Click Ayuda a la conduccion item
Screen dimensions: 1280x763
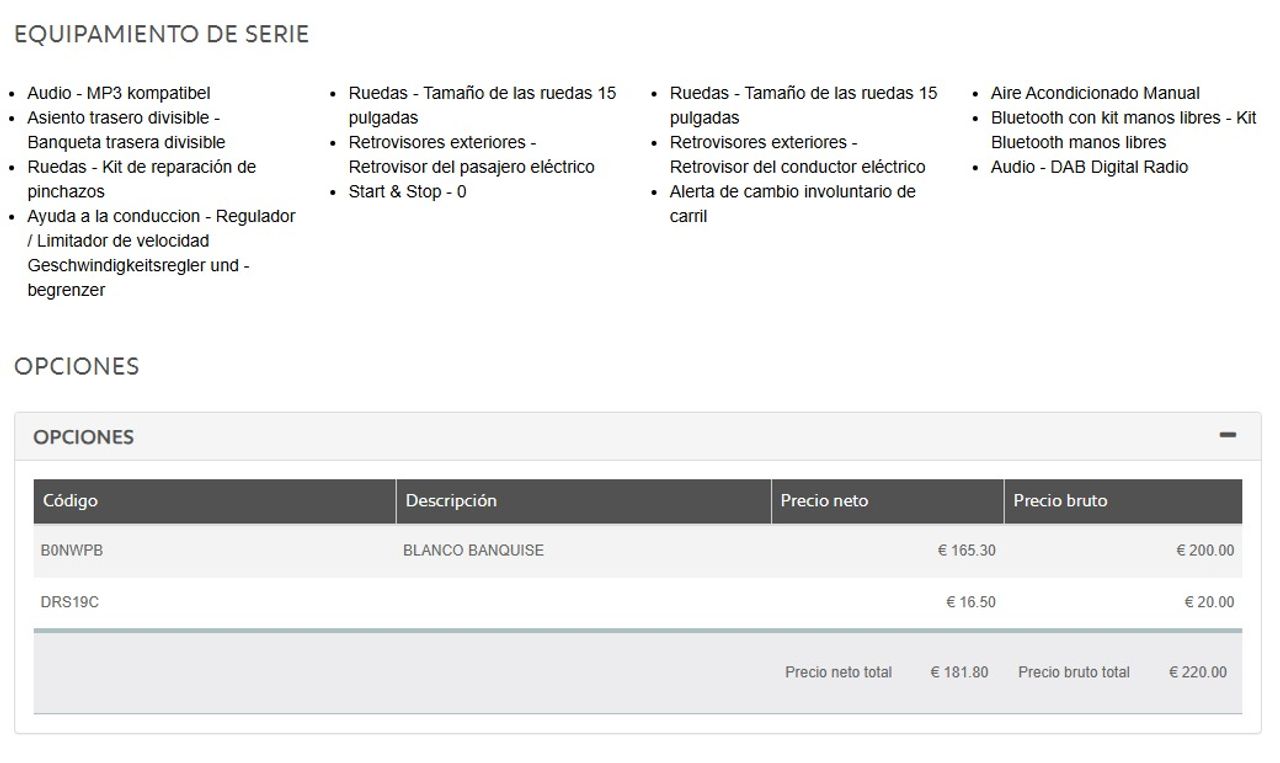pos(161,253)
